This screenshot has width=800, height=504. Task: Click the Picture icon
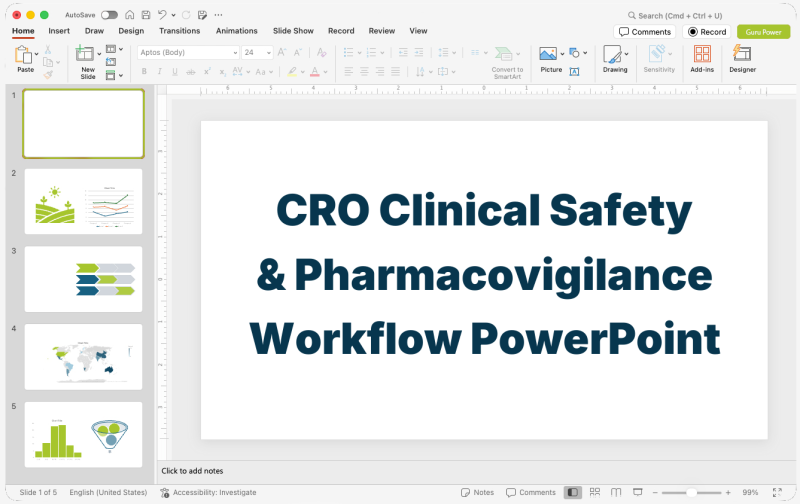[x=548, y=53]
